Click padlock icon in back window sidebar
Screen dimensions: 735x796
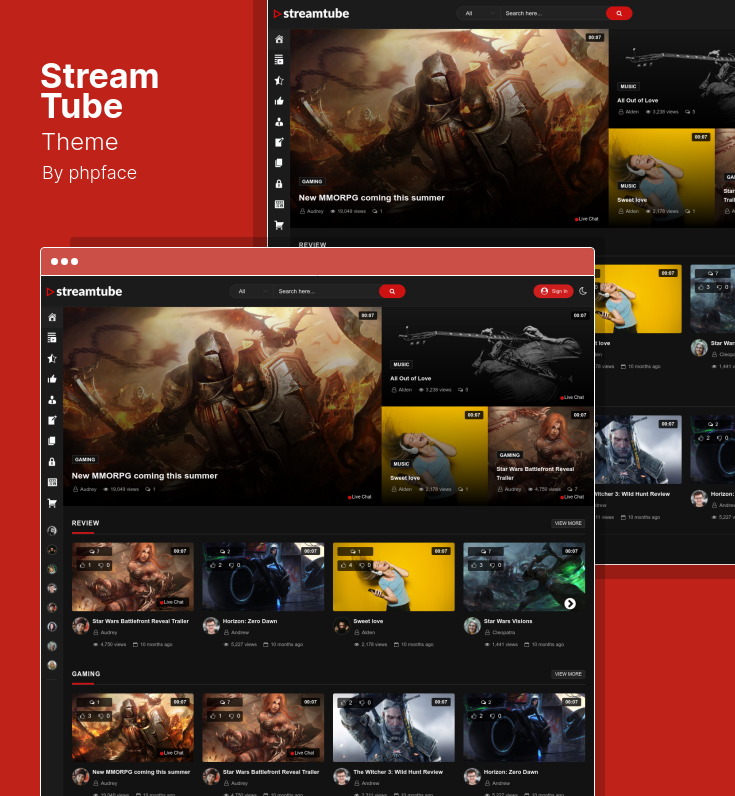[279, 184]
